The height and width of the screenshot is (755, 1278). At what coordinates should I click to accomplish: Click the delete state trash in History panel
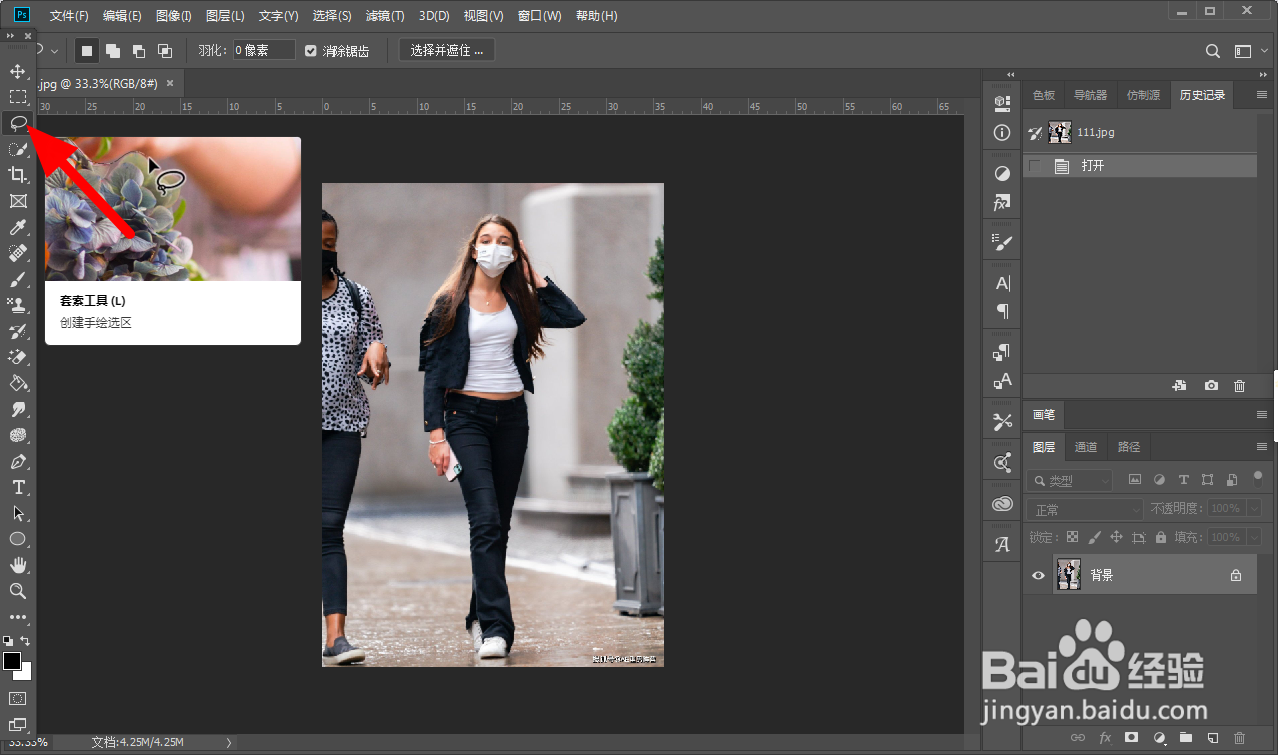tap(1240, 385)
